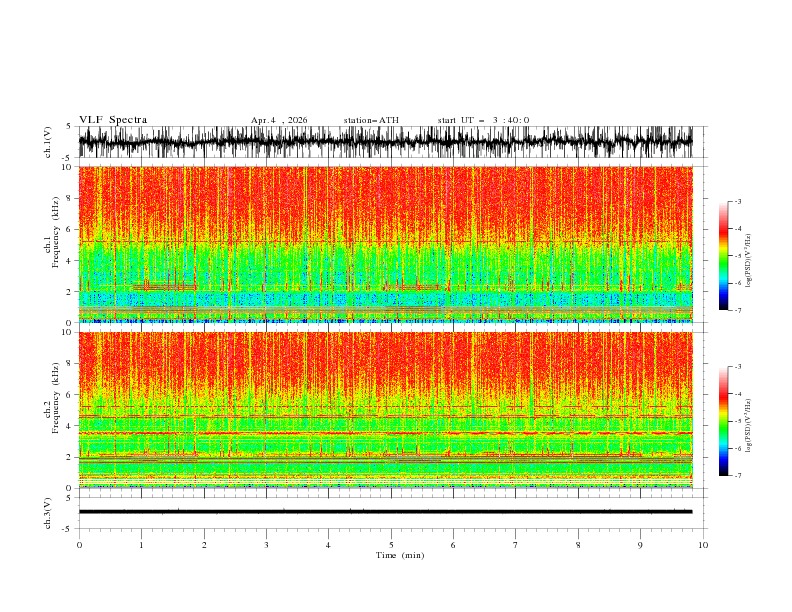Click ch.1 frequency tick label '6'

tap(70, 229)
